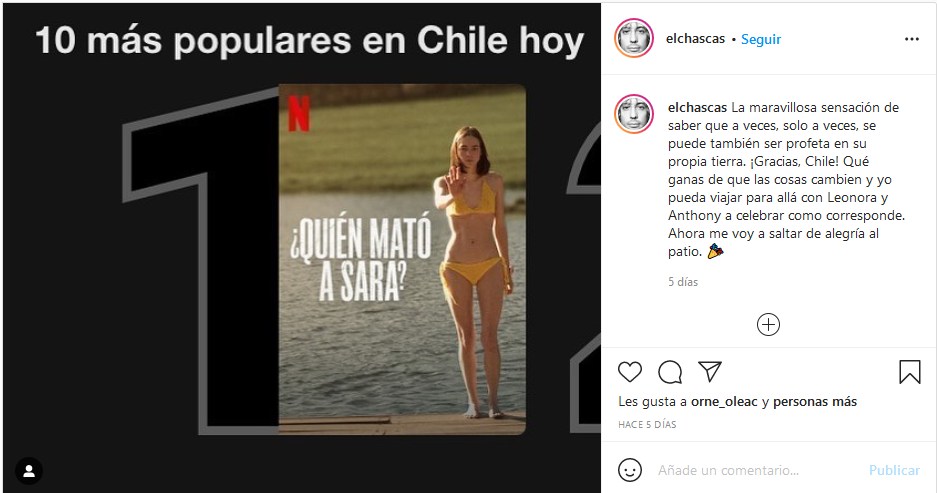Viewport: 937px width, 493px height.
Task: Open three-dot options menu in the header
Action: coord(911,39)
